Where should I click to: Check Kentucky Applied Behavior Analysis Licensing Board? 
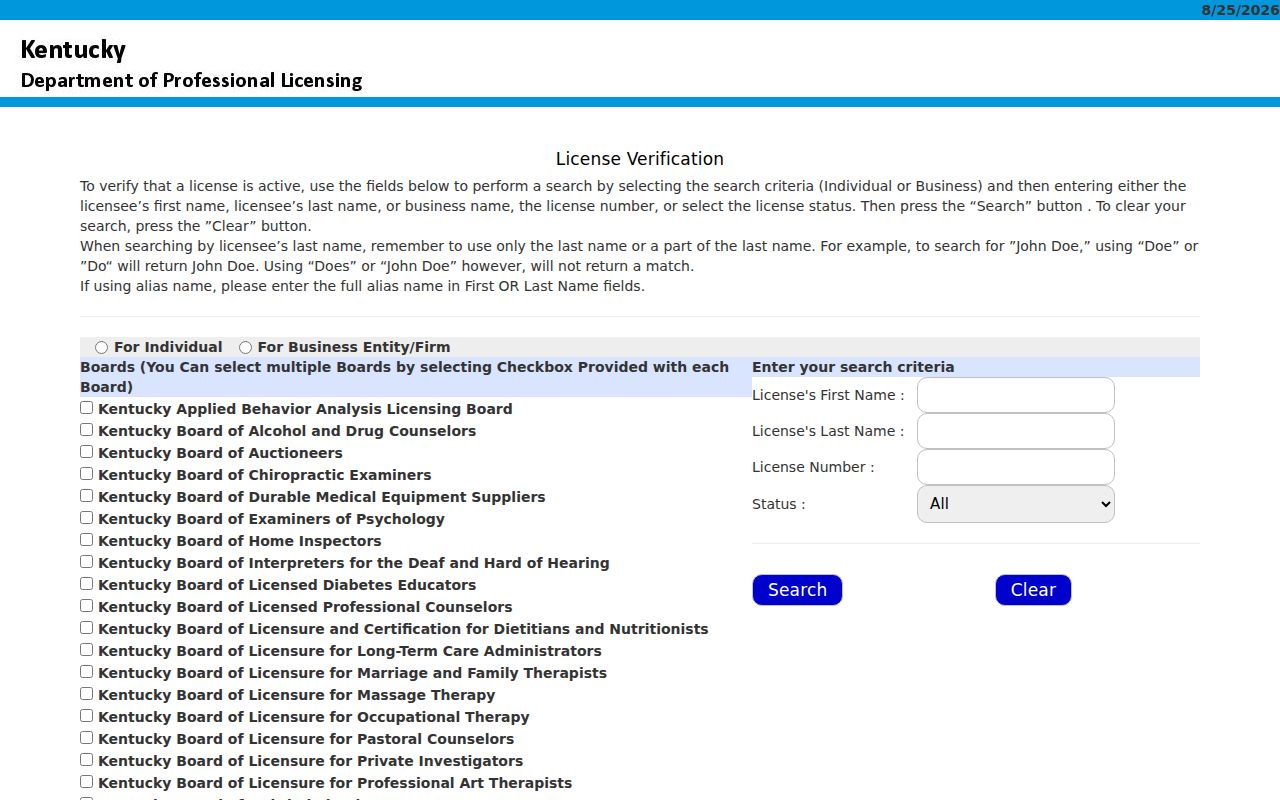click(x=87, y=408)
